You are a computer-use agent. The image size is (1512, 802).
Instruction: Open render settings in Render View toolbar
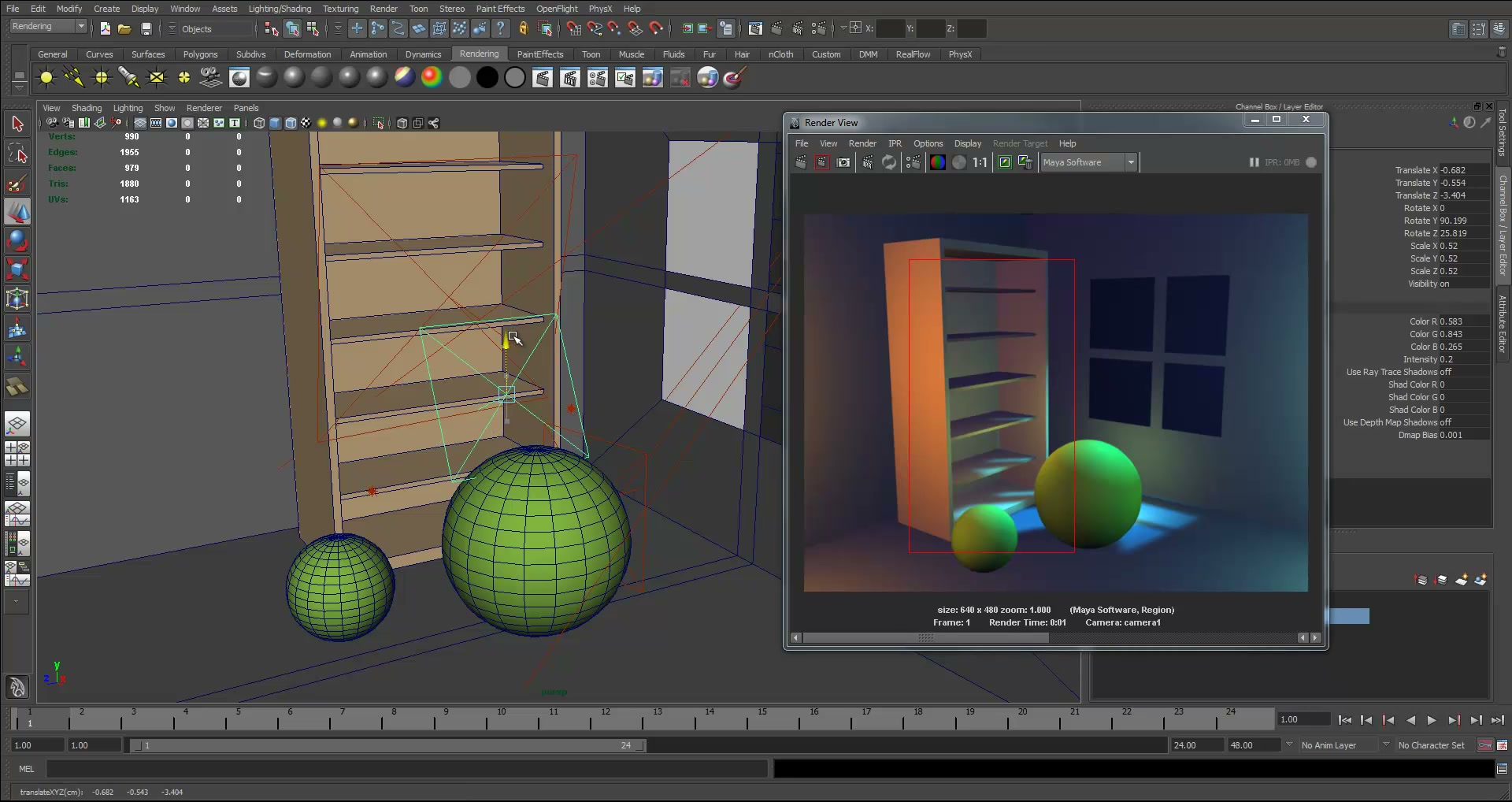pos(913,162)
